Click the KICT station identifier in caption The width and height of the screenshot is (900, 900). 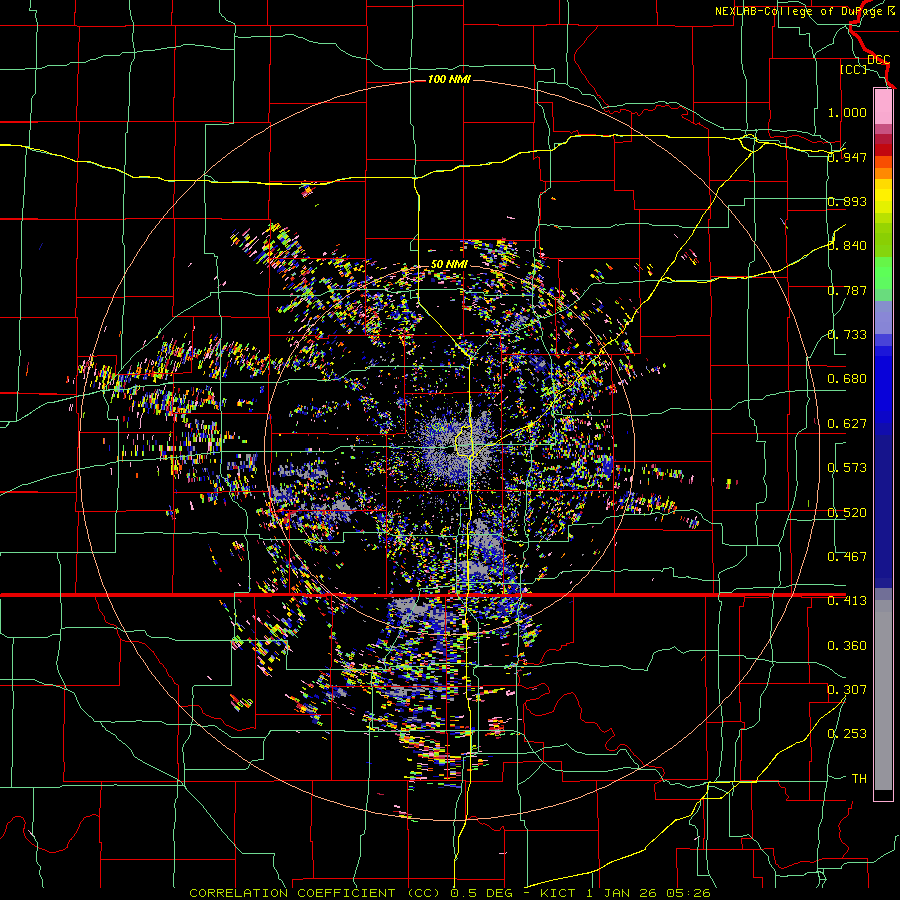click(x=558, y=893)
